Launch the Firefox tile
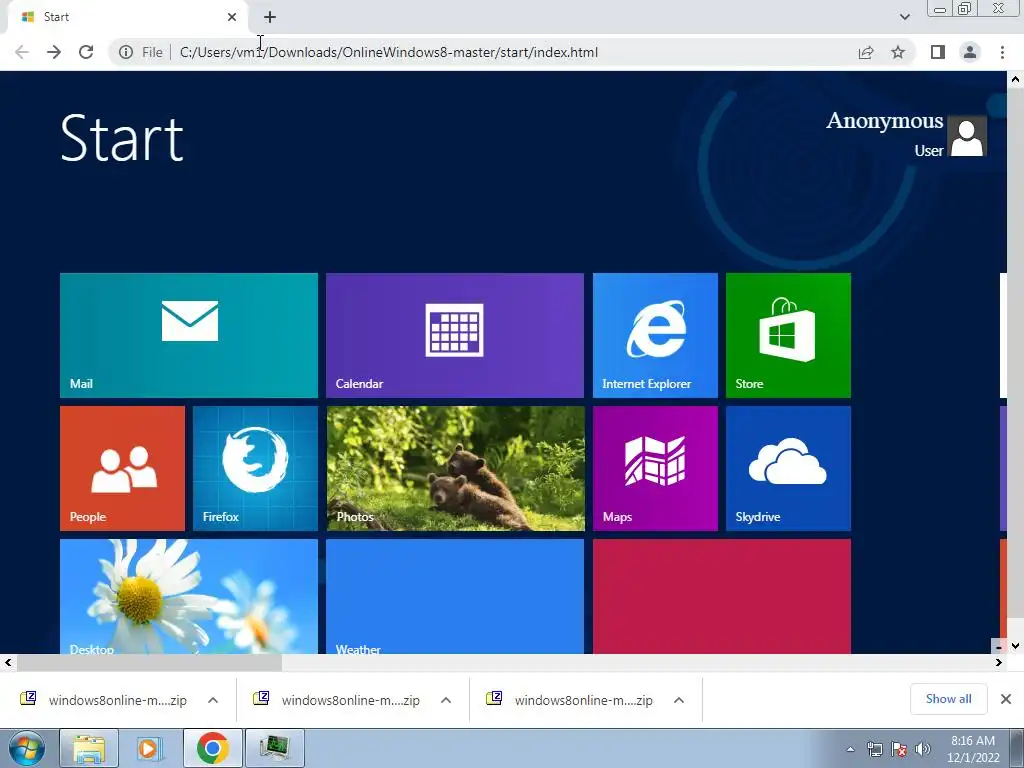The width and height of the screenshot is (1024, 768). click(x=255, y=468)
